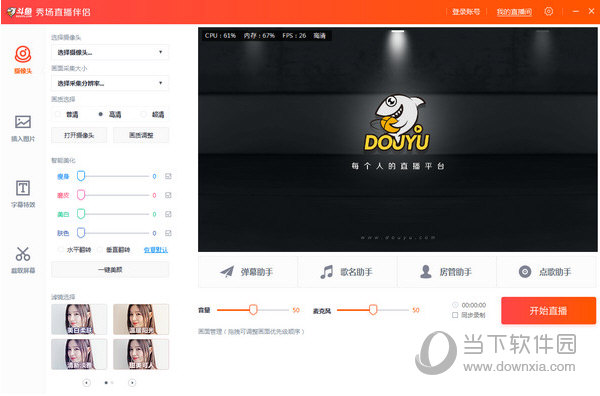Tick the 同步录制 sync recording checkbox
The image size is (600, 396).
click(x=455, y=315)
